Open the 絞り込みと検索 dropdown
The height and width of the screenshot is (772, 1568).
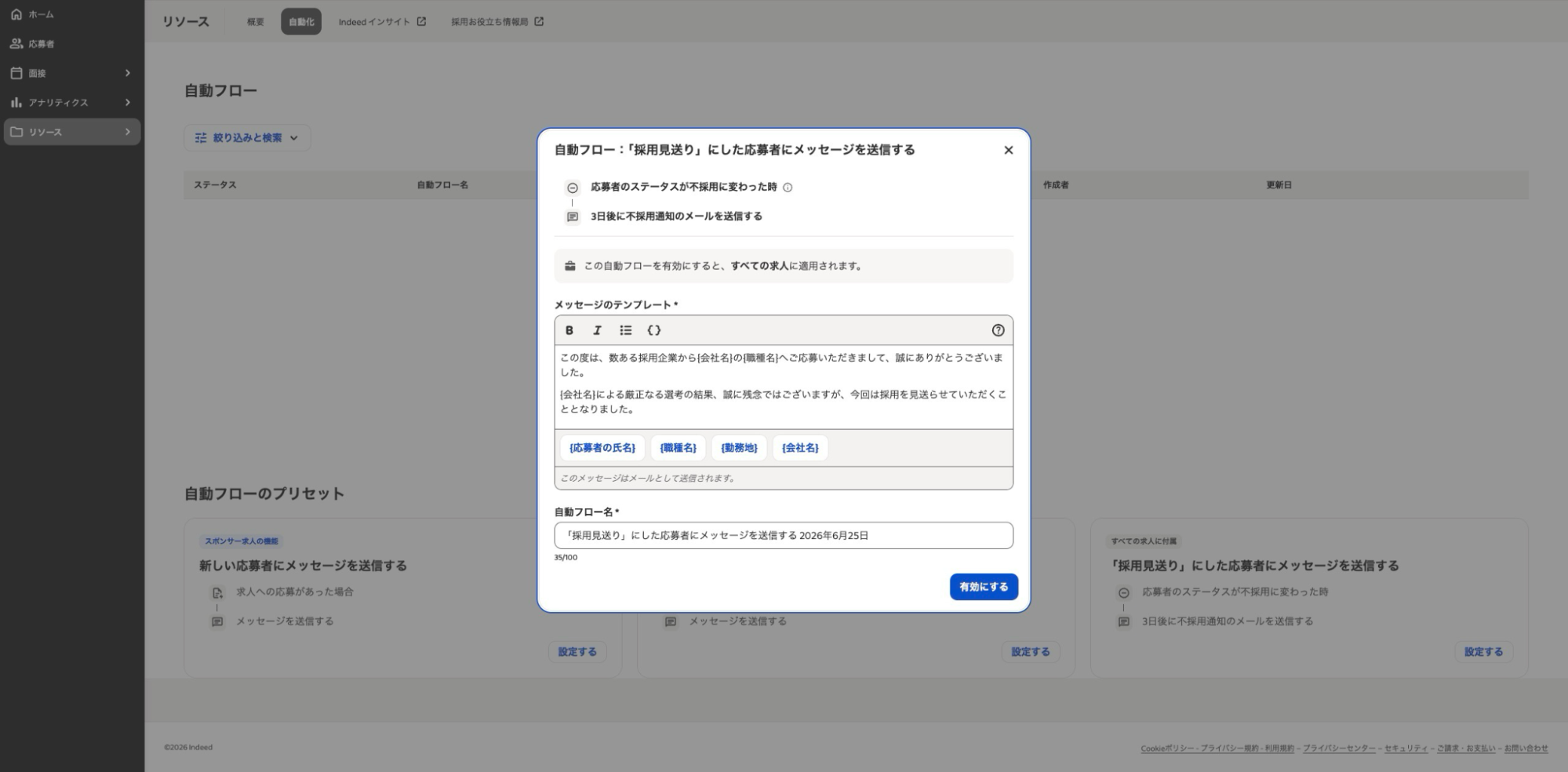pyautogui.click(x=247, y=138)
